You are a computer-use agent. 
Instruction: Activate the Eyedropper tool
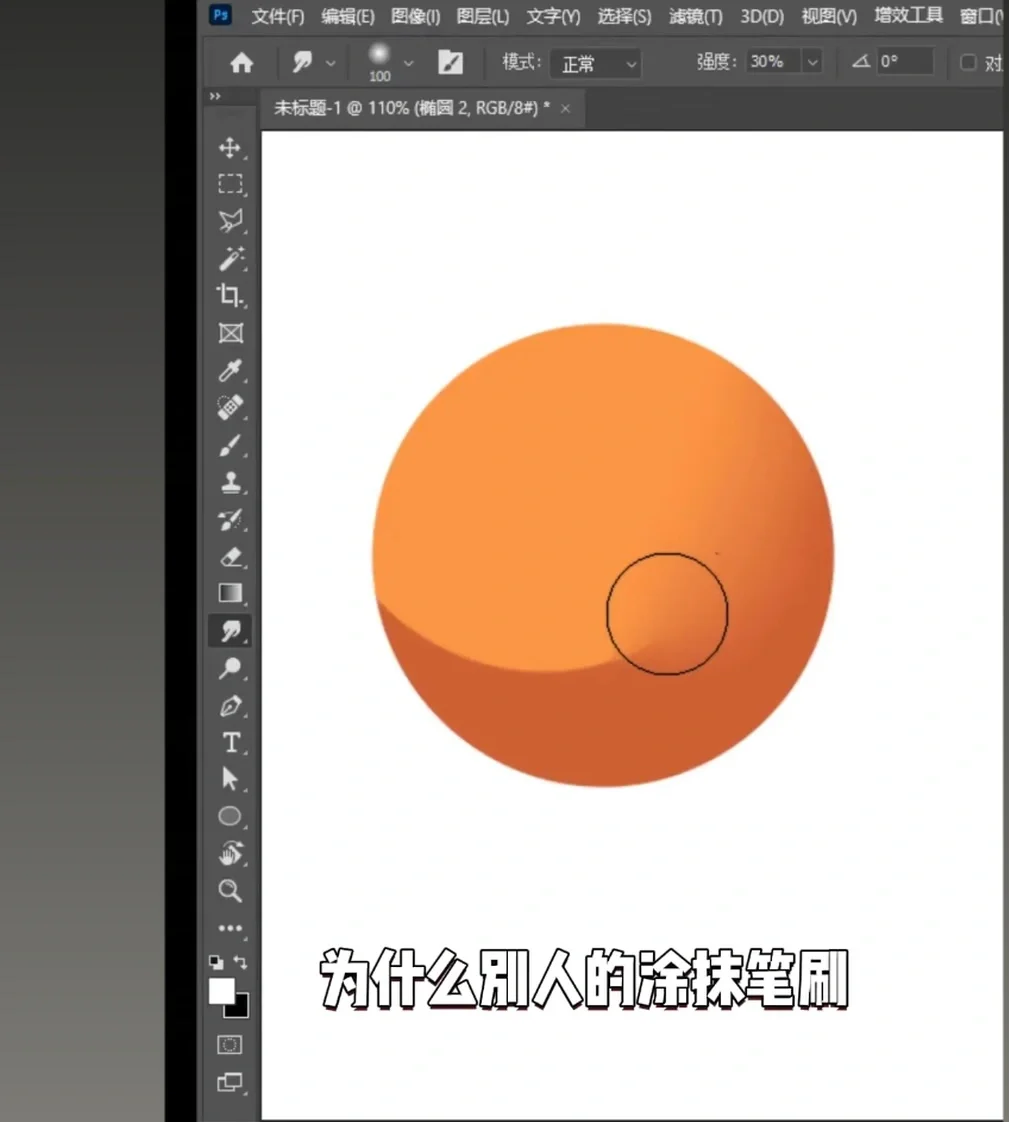[x=230, y=371]
